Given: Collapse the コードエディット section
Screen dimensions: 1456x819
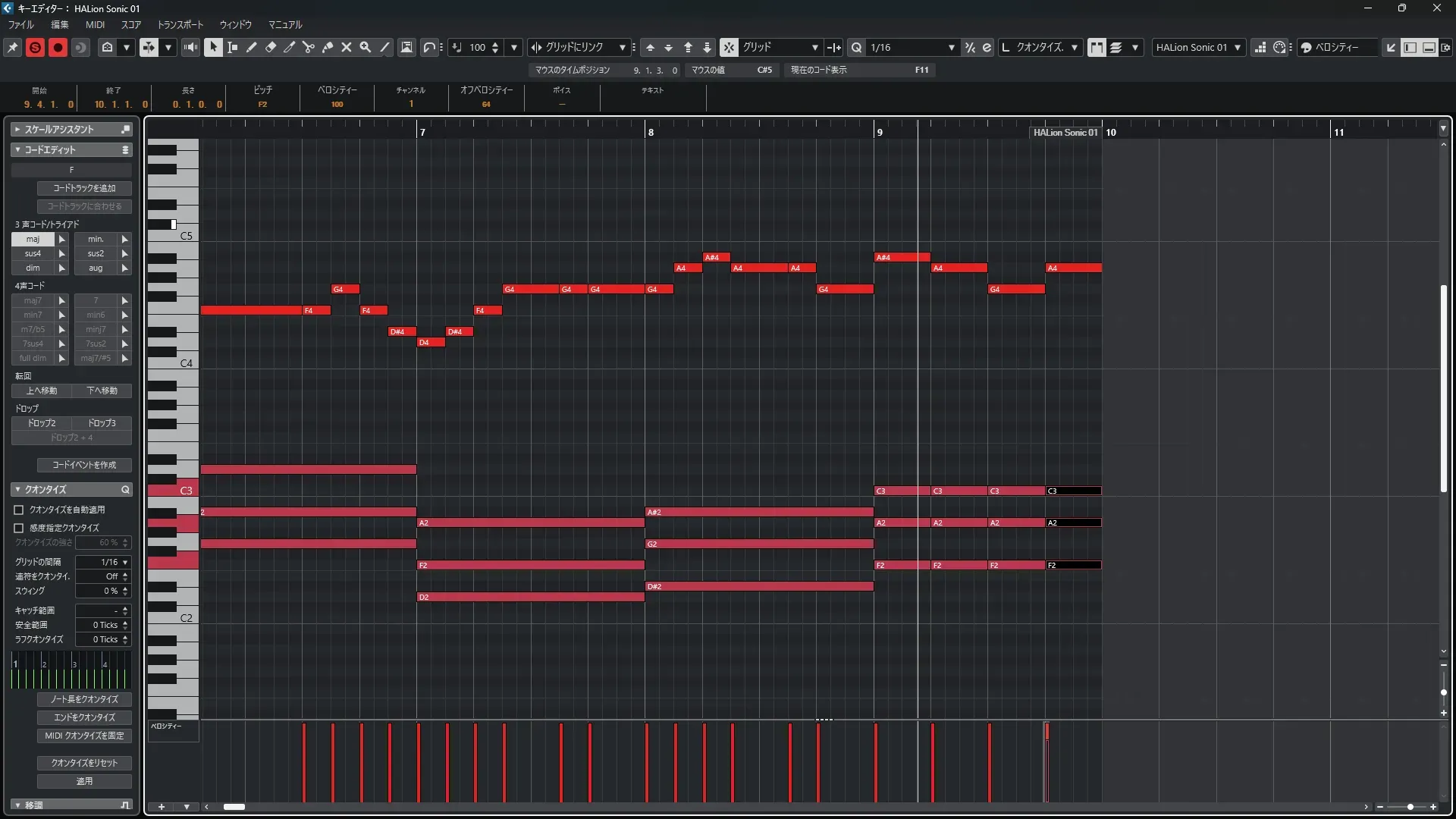Looking at the screenshot, I should tap(17, 150).
